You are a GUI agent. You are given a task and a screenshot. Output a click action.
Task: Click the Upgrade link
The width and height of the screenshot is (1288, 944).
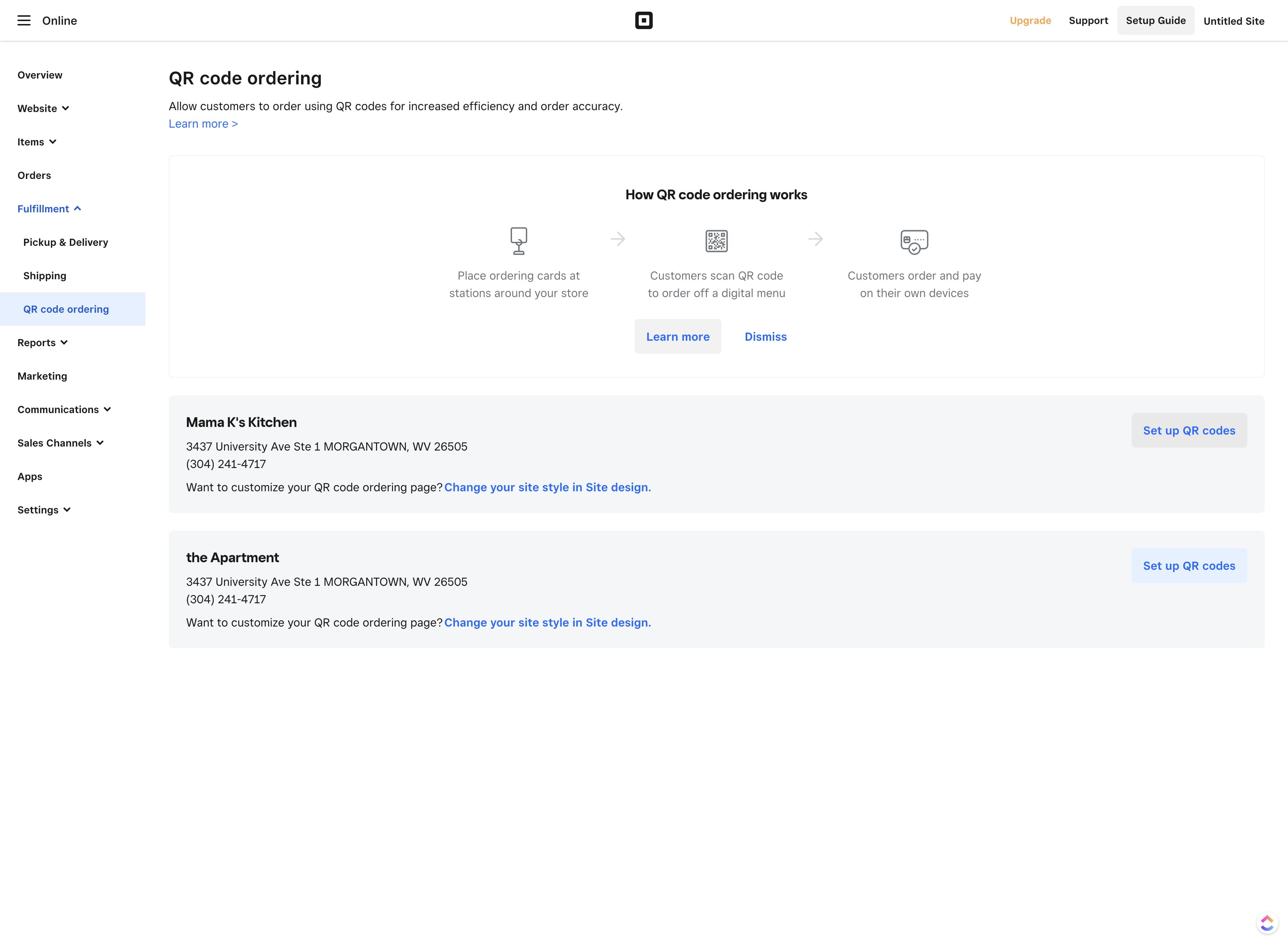[1030, 20]
